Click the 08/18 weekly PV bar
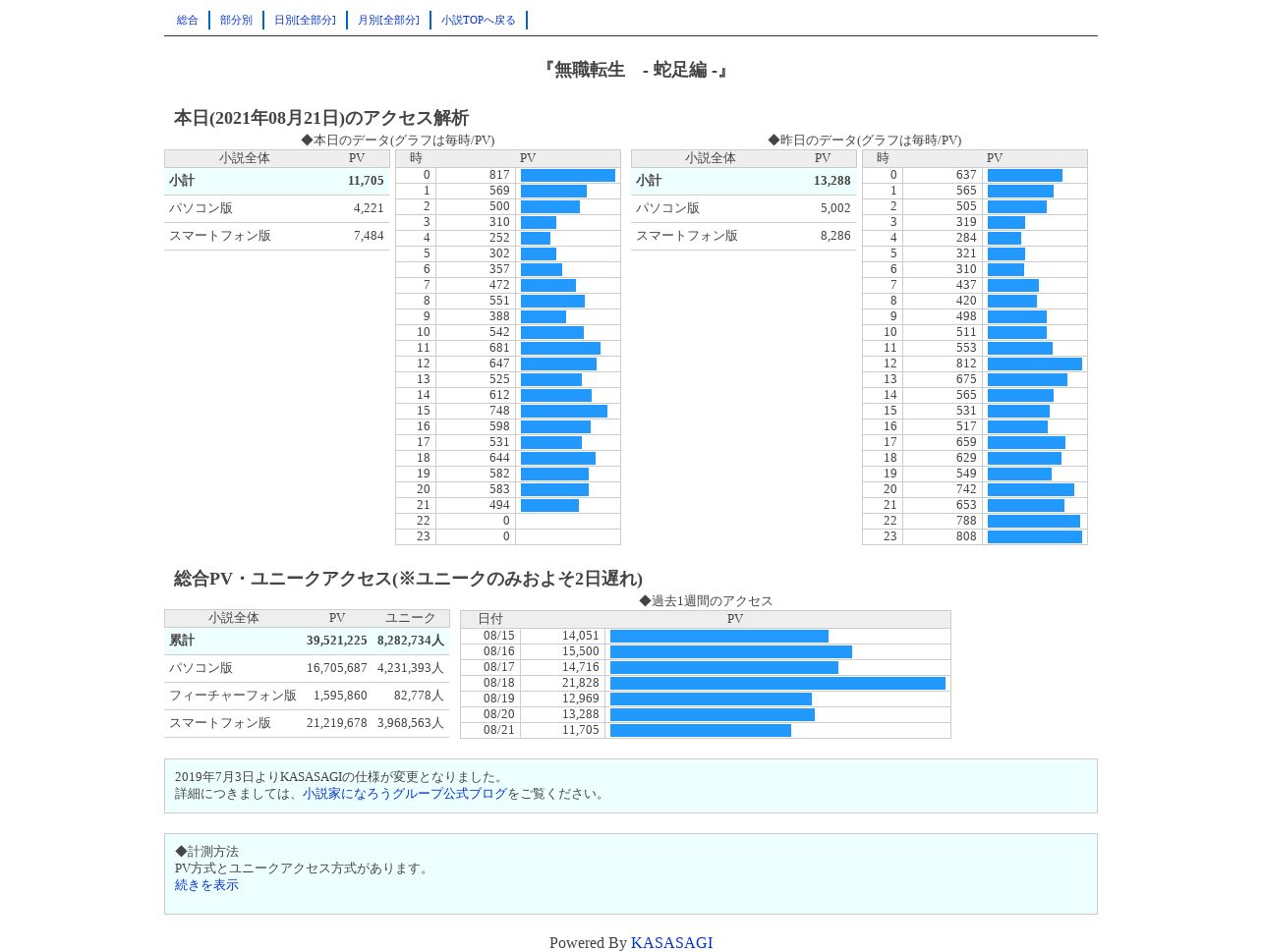This screenshot has width=1262, height=952. click(x=777, y=683)
